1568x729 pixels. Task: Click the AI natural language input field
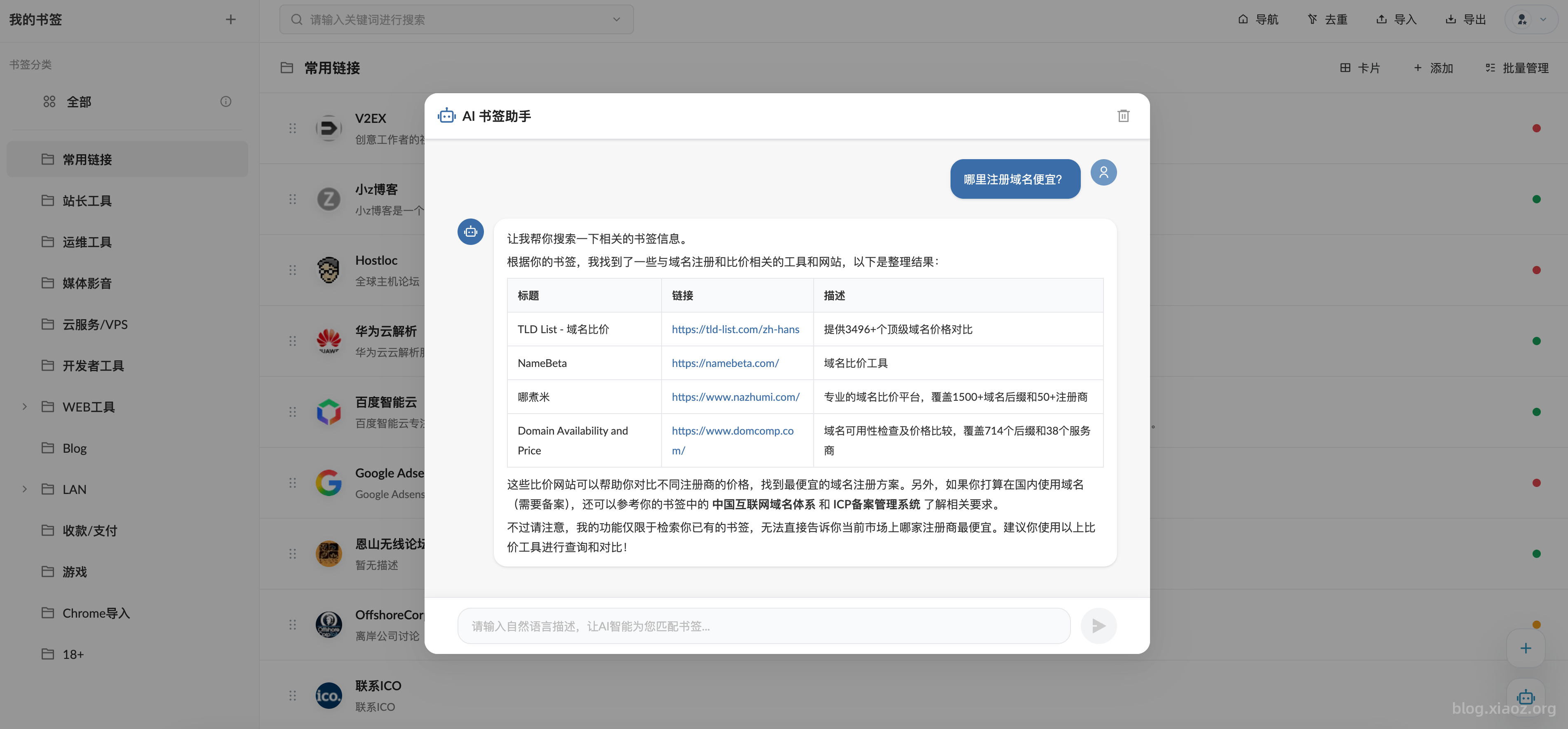coord(763,626)
